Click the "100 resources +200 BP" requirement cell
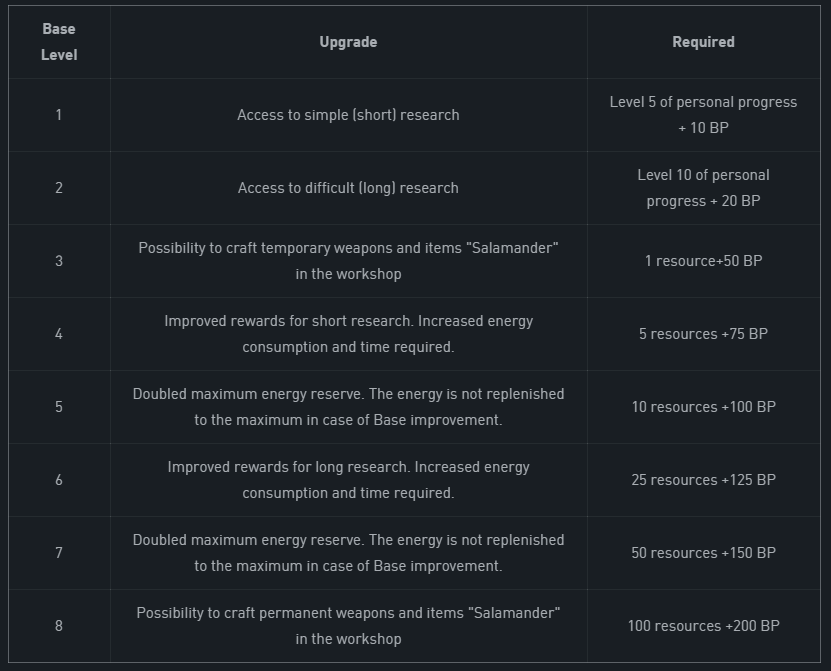 point(703,626)
